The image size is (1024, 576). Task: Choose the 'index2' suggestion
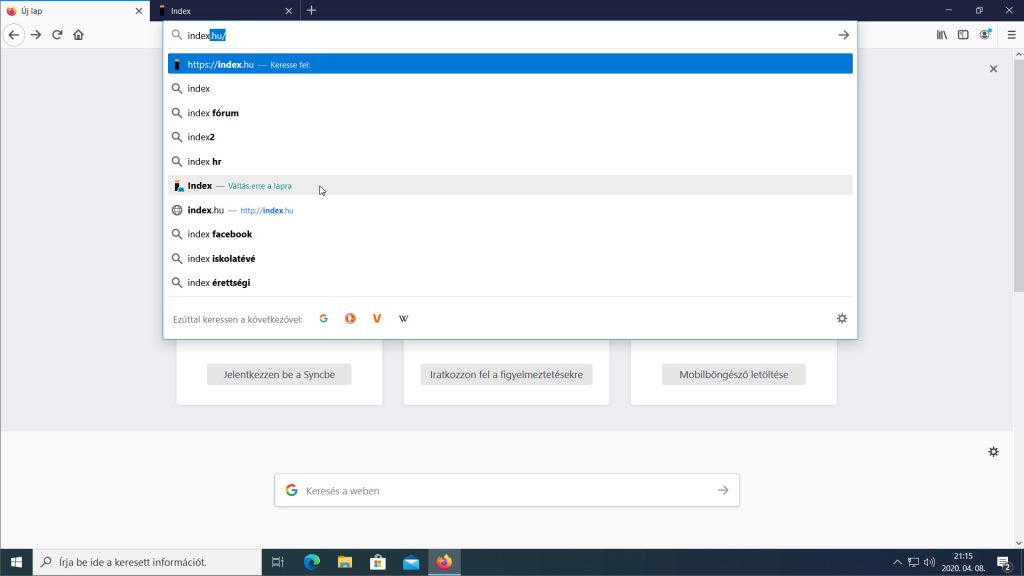(x=510, y=137)
